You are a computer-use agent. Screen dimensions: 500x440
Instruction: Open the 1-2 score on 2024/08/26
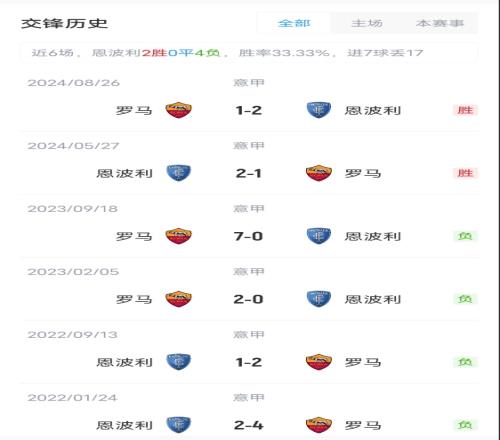[249, 110]
